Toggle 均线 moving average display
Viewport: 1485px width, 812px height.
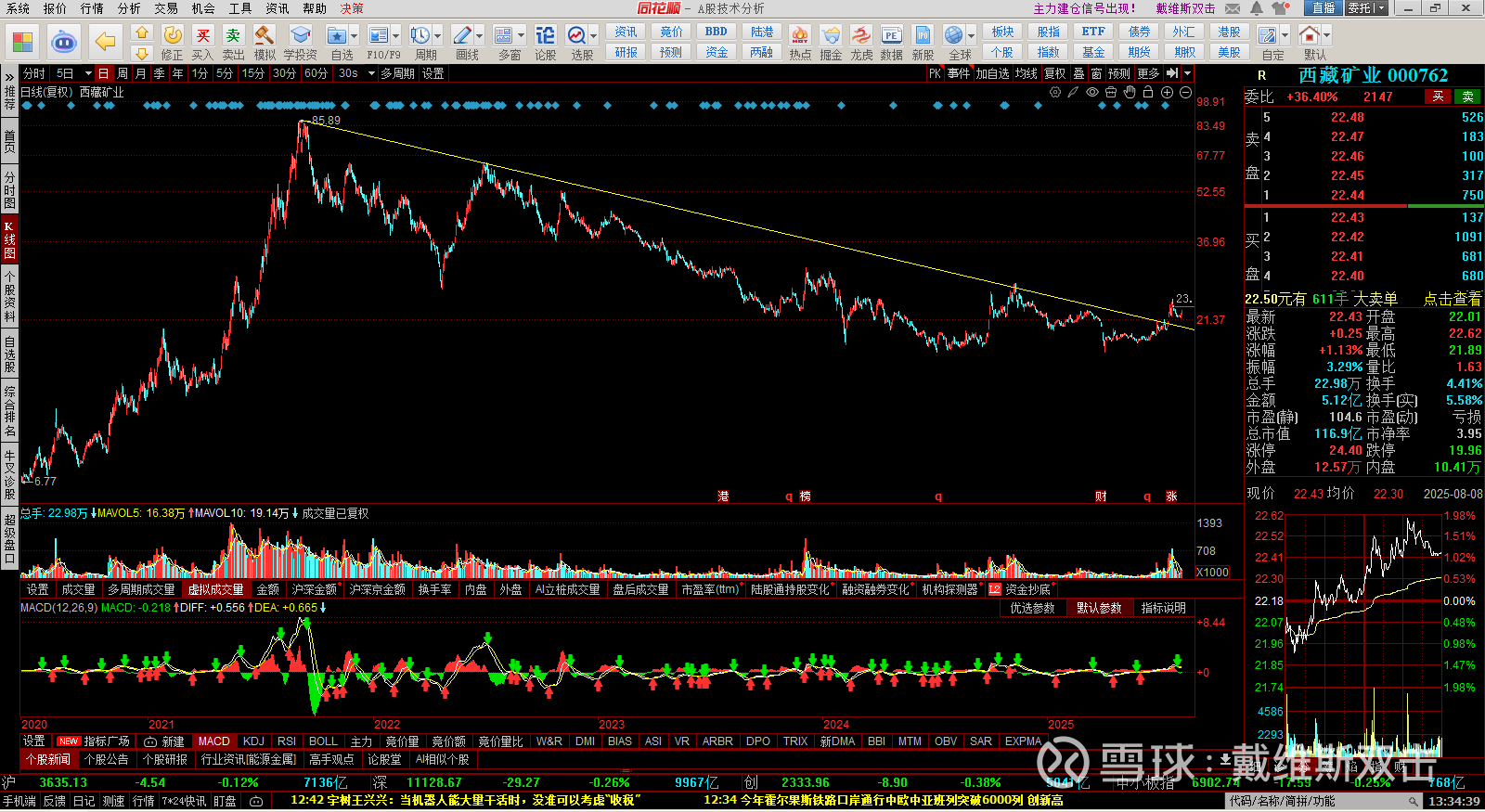tap(1026, 73)
